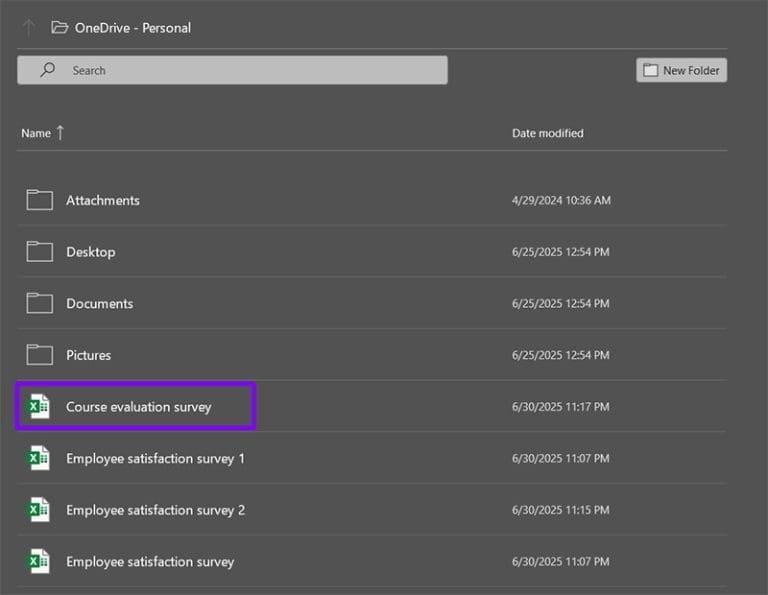The height and width of the screenshot is (595, 768).
Task: Click the OneDrive open folder icon
Action: pyautogui.click(x=60, y=28)
